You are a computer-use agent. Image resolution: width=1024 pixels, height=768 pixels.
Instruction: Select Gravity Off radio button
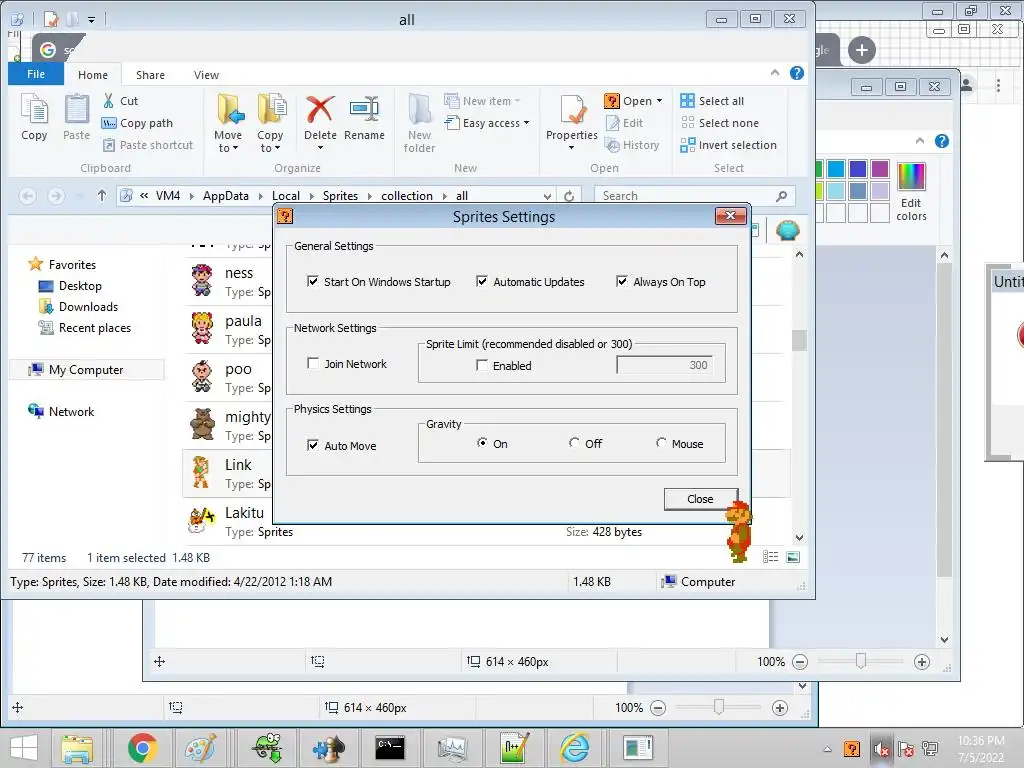point(573,443)
